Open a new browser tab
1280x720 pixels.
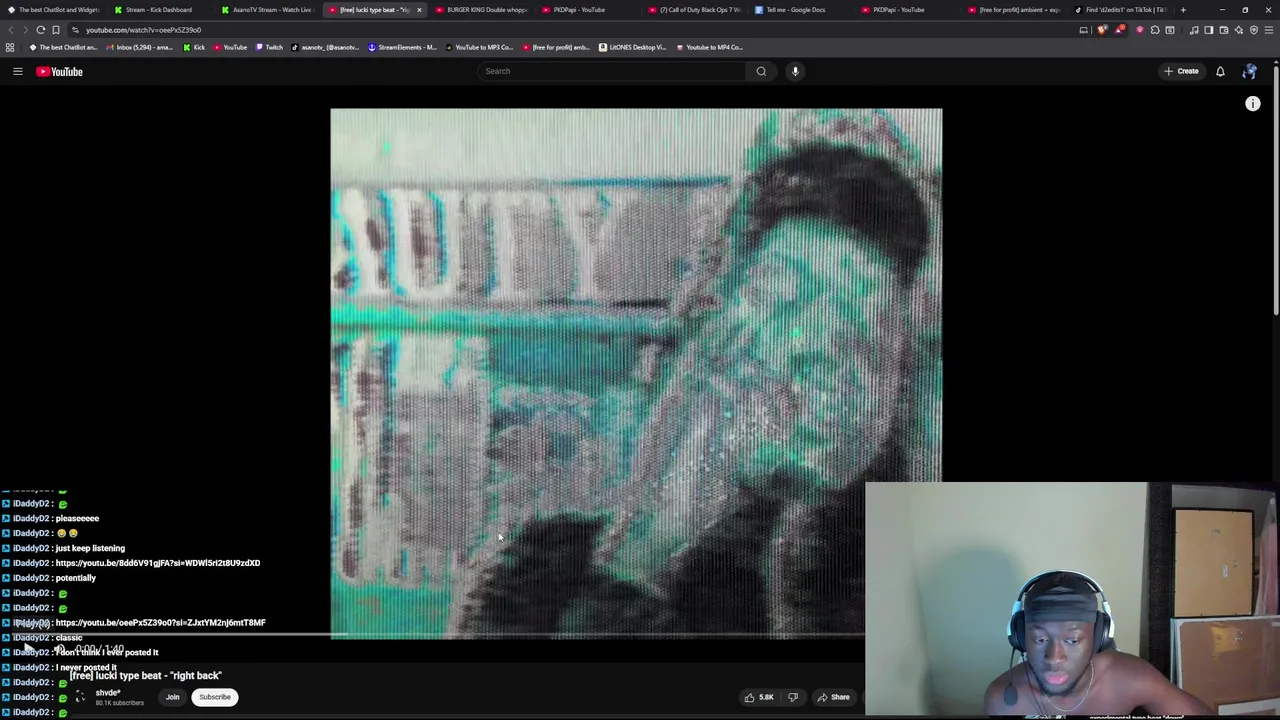pyautogui.click(x=1183, y=10)
